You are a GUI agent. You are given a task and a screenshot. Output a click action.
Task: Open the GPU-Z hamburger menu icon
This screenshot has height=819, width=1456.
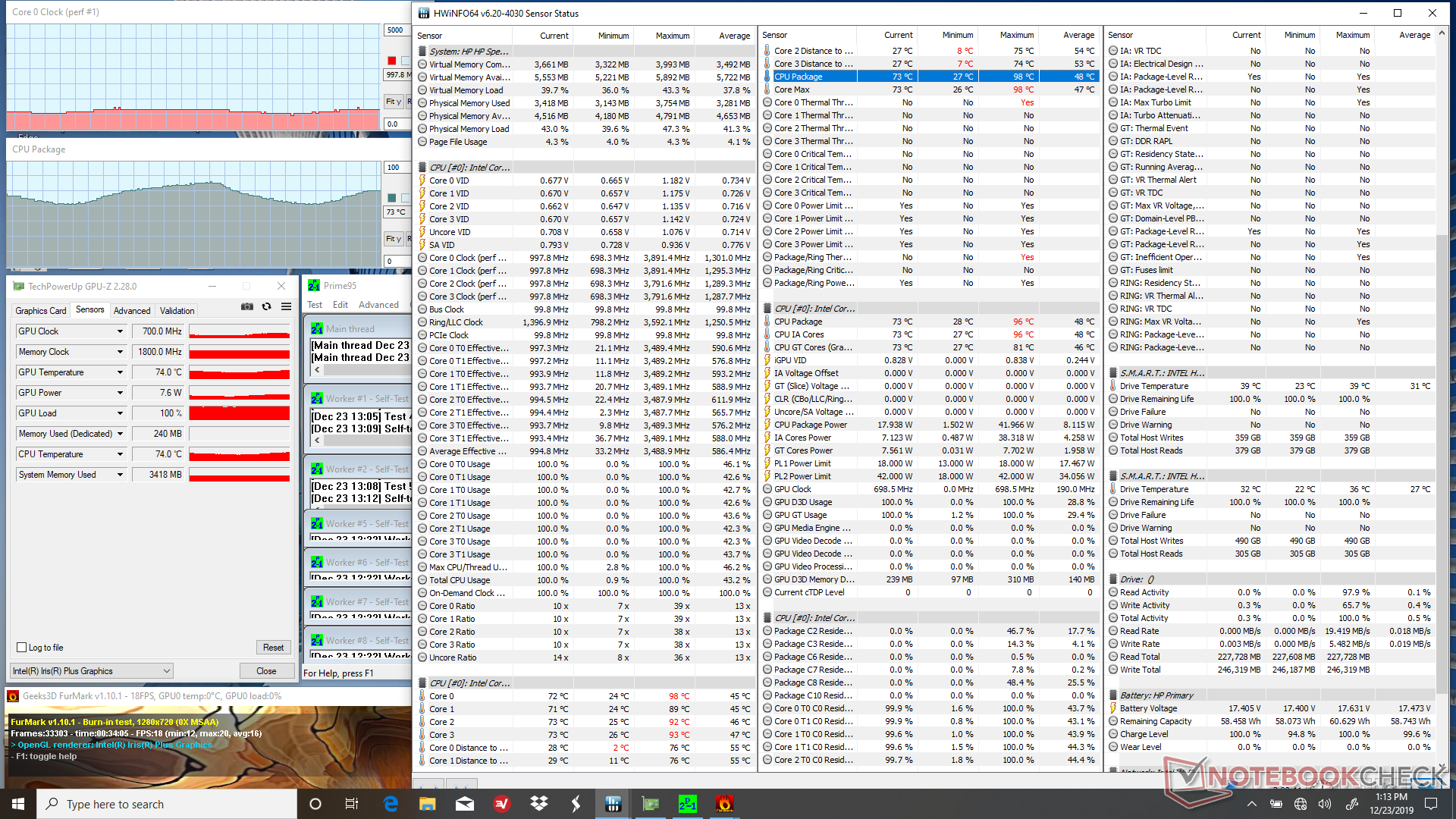click(286, 306)
